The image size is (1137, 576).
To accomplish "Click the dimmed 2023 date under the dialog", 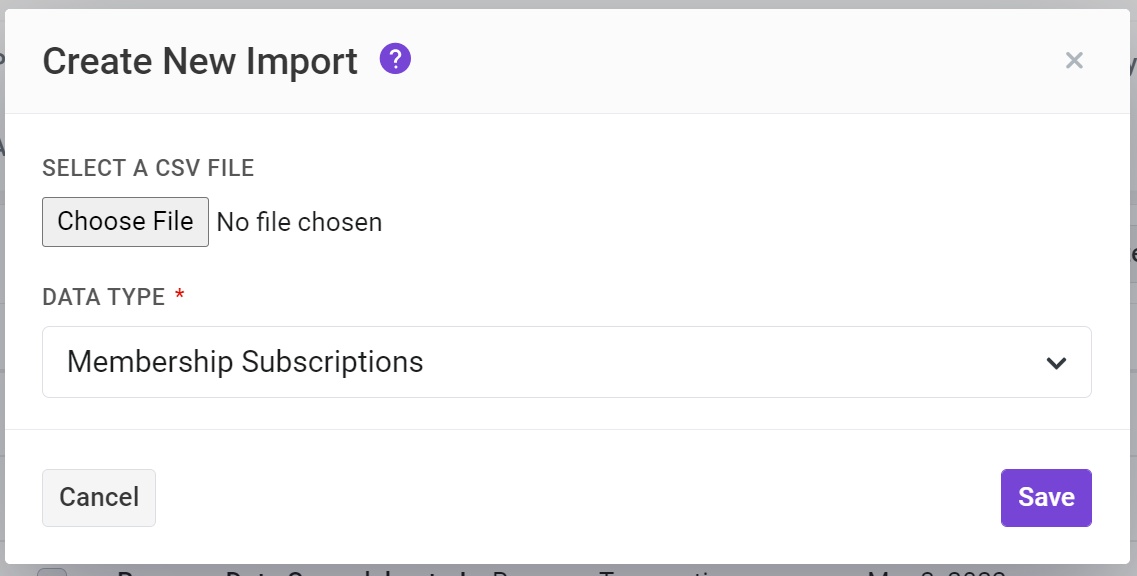I will click(x=936, y=572).
